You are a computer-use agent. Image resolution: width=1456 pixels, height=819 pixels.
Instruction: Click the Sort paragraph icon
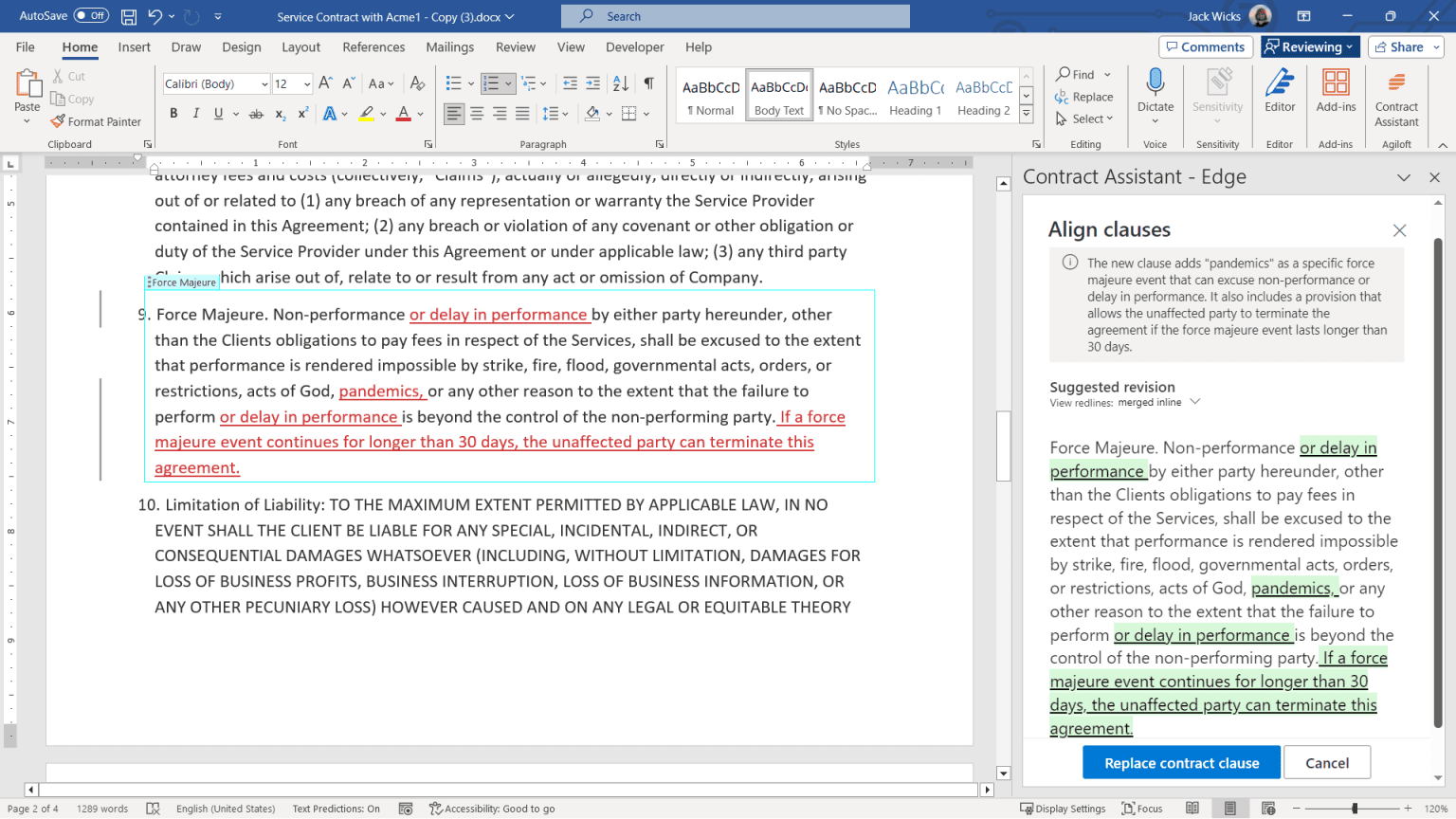621,83
